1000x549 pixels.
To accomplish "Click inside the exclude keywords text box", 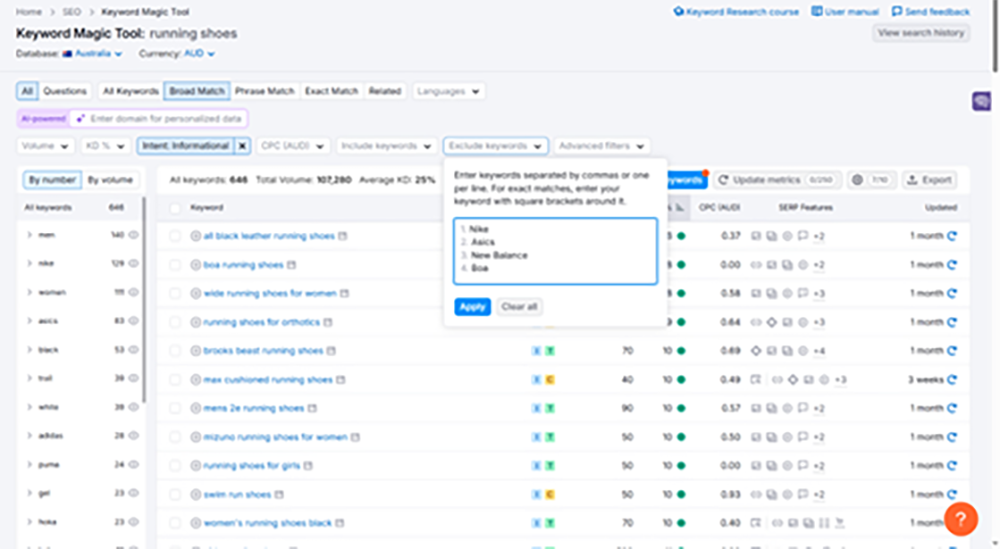I will pos(555,250).
